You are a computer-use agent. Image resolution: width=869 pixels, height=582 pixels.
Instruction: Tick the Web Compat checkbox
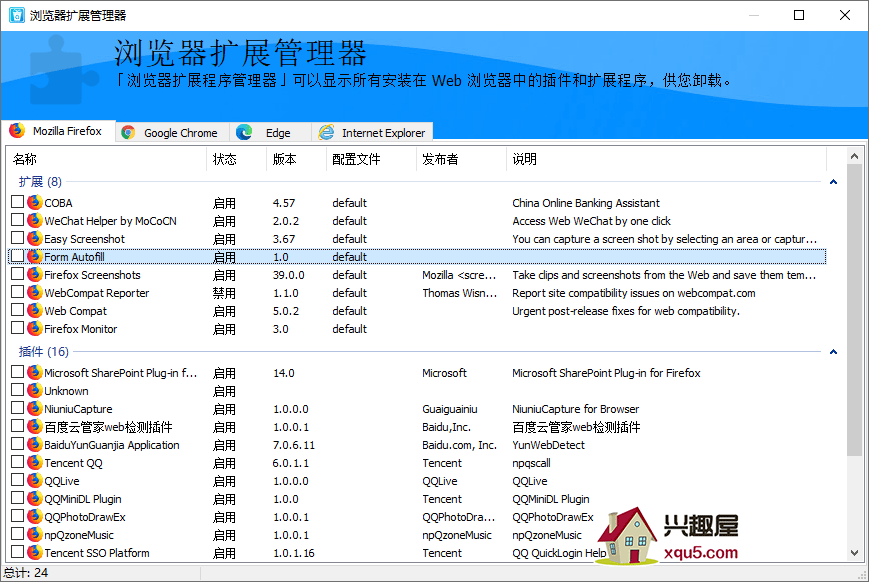click(17, 310)
